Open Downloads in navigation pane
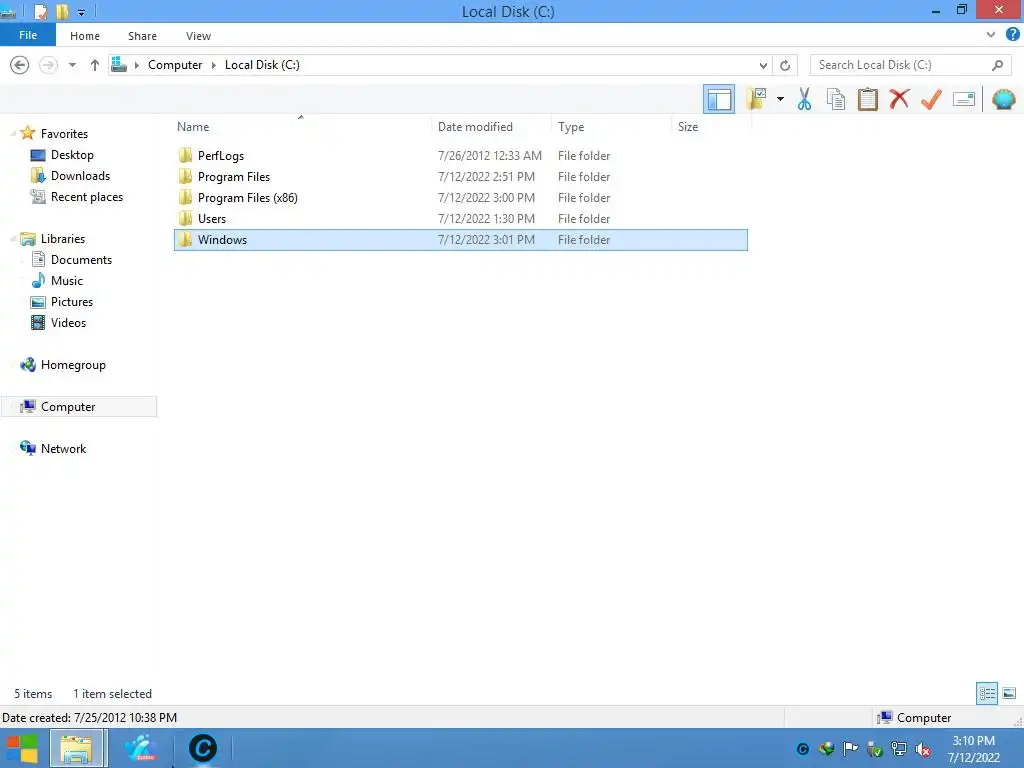Screen dimensions: 1024x768 click(80, 176)
